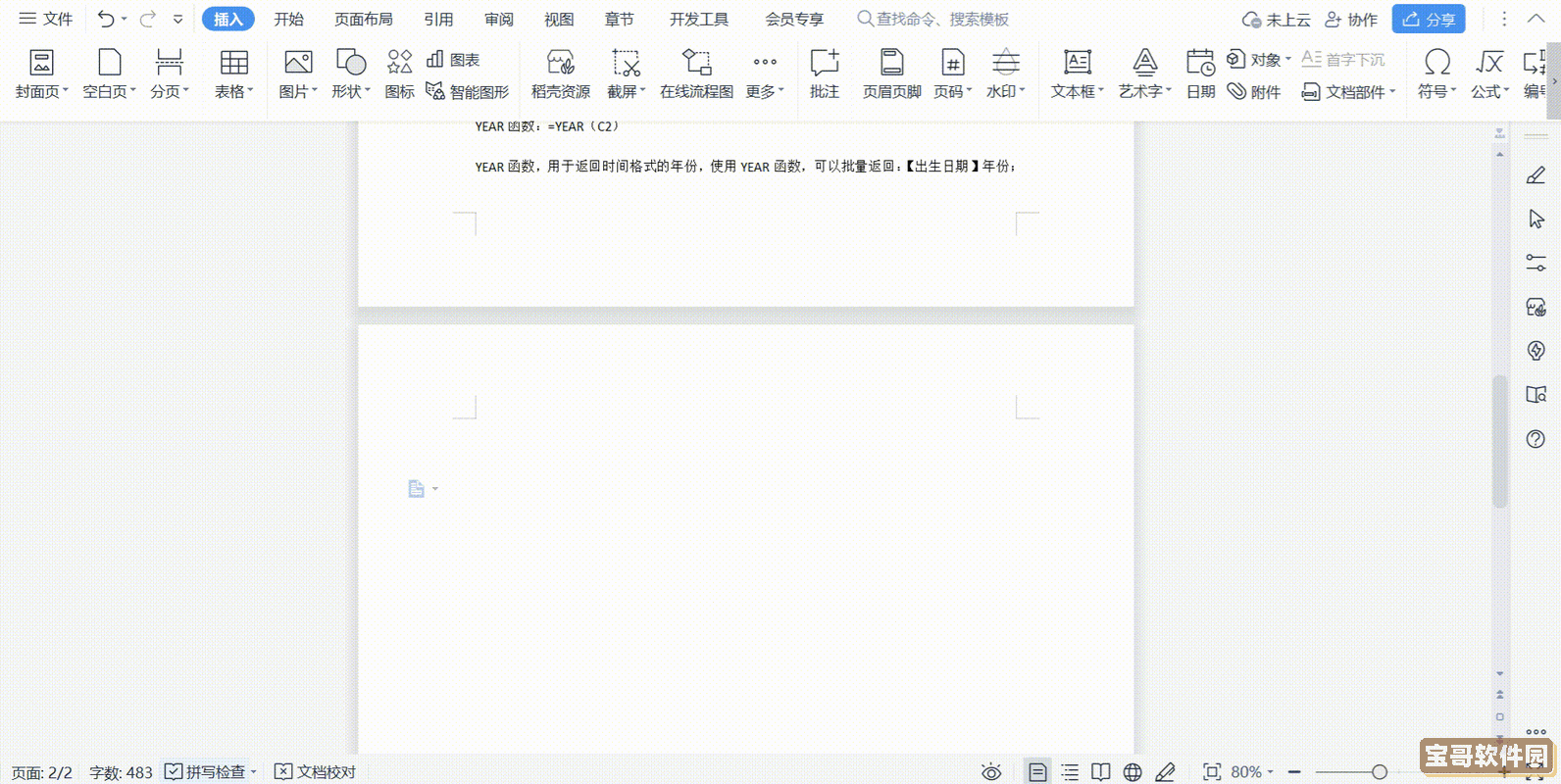Open the 80% zoom level dropdown
Image resolution: width=1561 pixels, height=784 pixels.
(1252, 772)
